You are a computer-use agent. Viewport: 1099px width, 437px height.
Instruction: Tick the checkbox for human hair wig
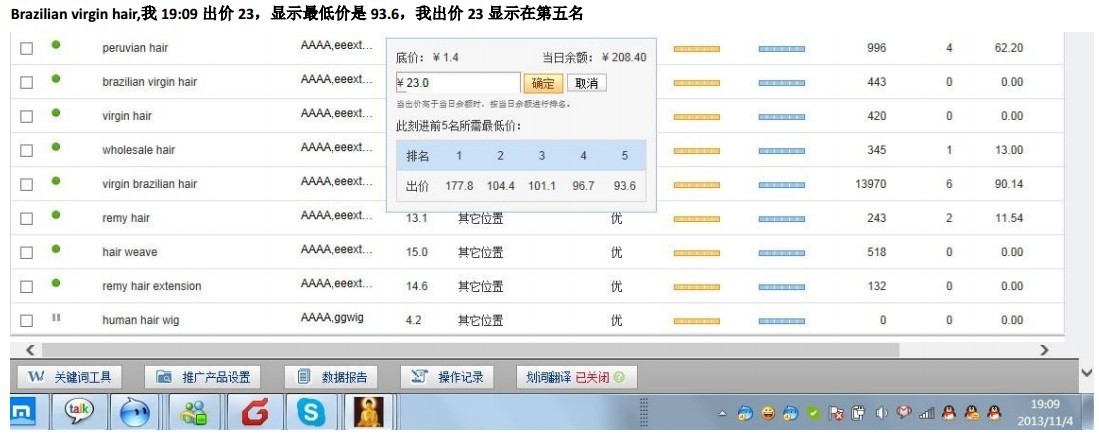(27, 321)
